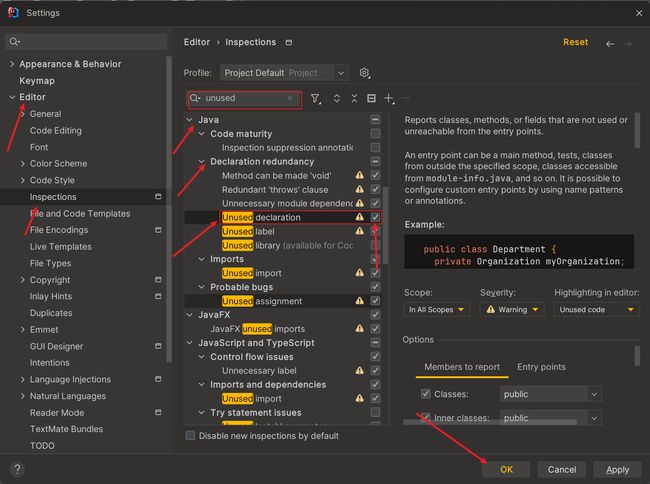Switch to the Entry points tab
The height and width of the screenshot is (484, 650).
[x=541, y=367]
